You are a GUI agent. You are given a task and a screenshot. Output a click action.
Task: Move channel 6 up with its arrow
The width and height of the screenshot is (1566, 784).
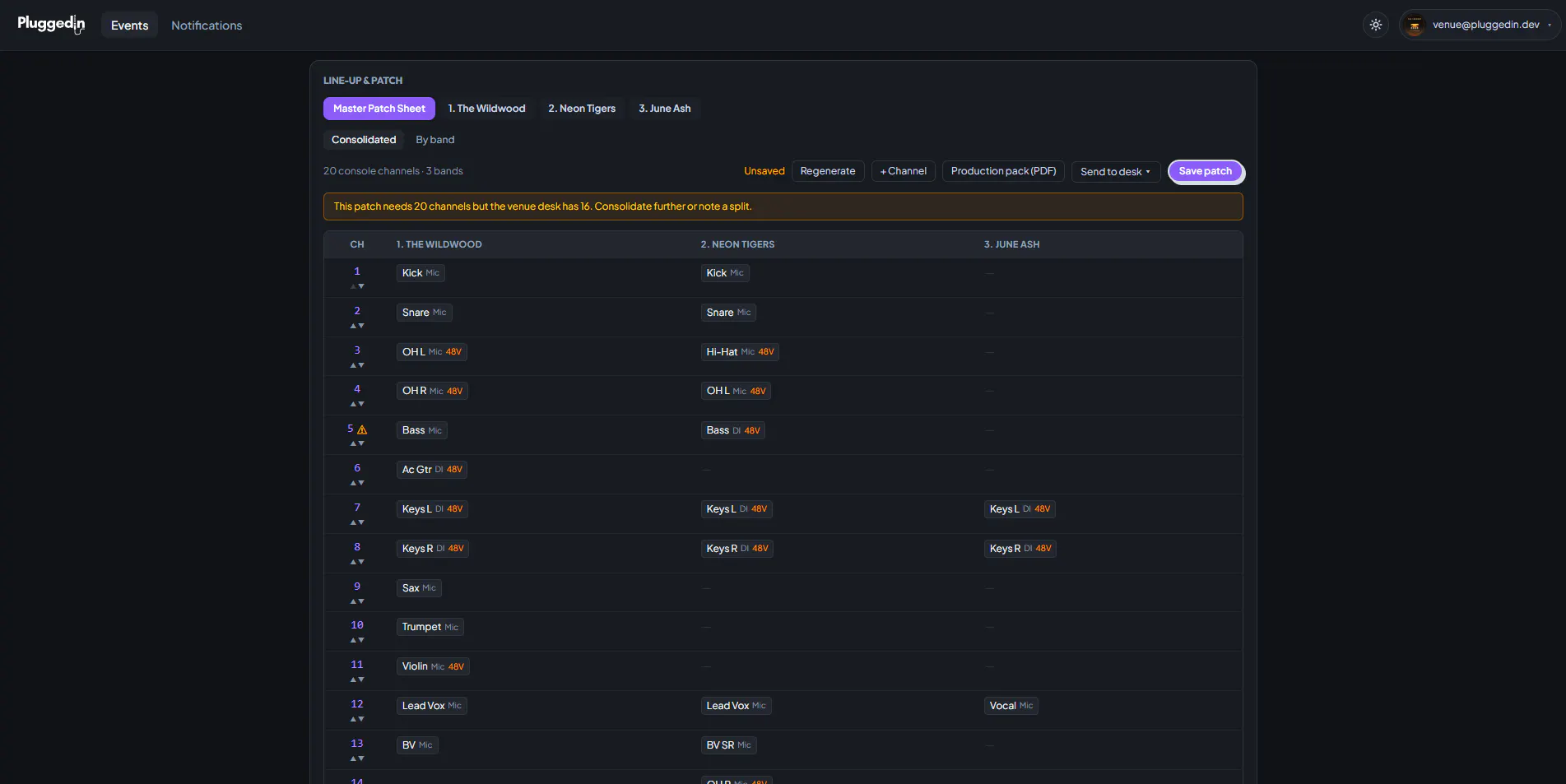point(353,483)
